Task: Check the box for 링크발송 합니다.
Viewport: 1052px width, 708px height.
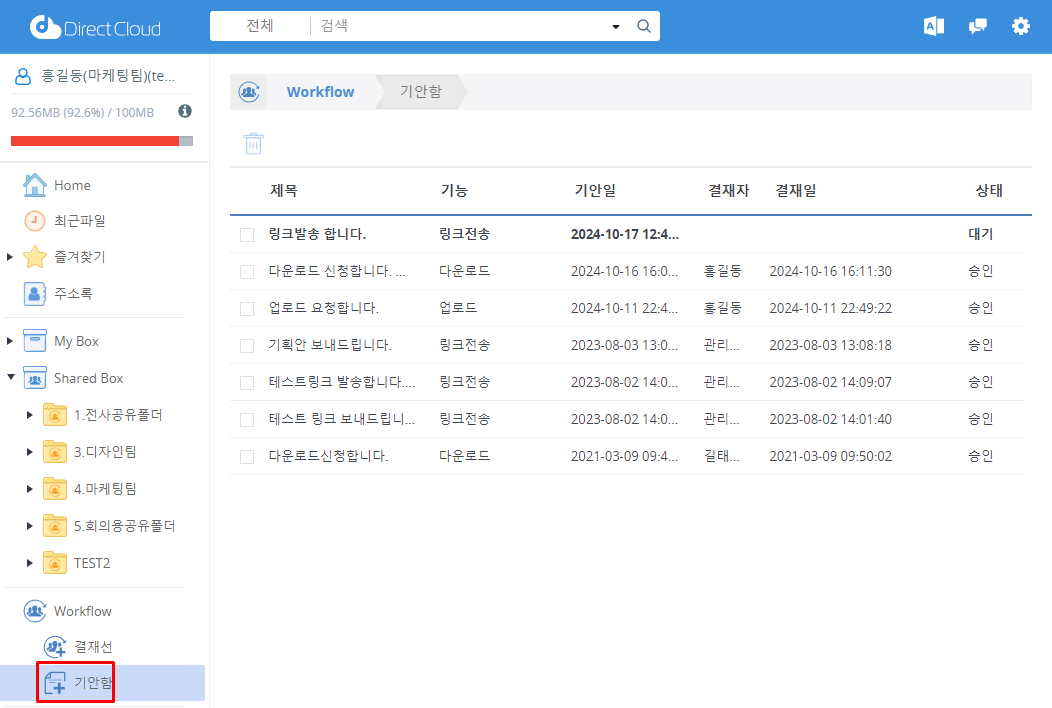Action: [247, 235]
